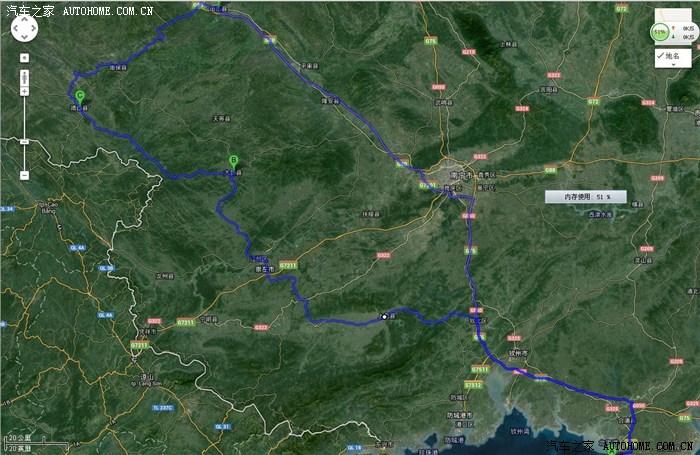Click the map scale bar

(x=18, y=441)
